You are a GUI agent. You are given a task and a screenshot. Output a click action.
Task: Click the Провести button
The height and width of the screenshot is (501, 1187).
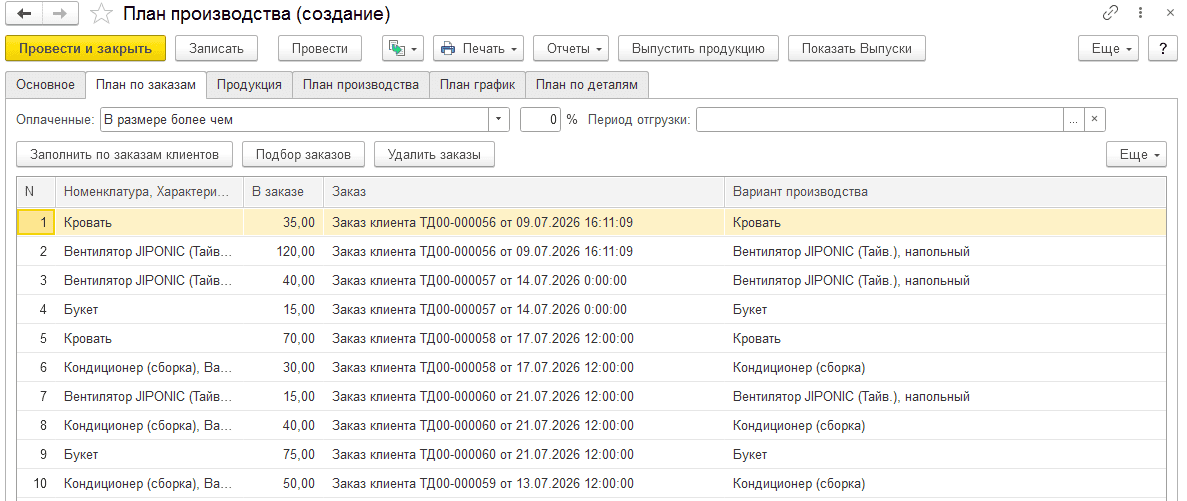click(x=319, y=48)
